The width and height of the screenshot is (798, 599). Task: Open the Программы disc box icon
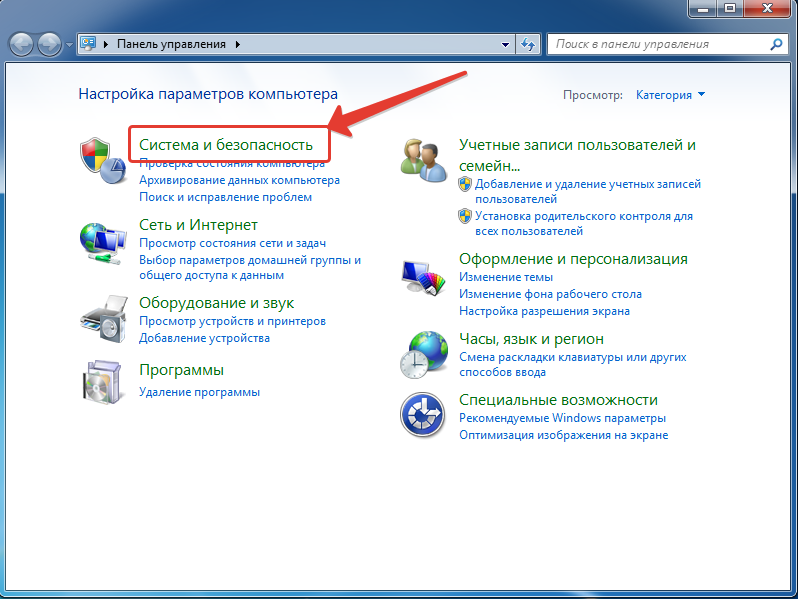click(x=102, y=382)
